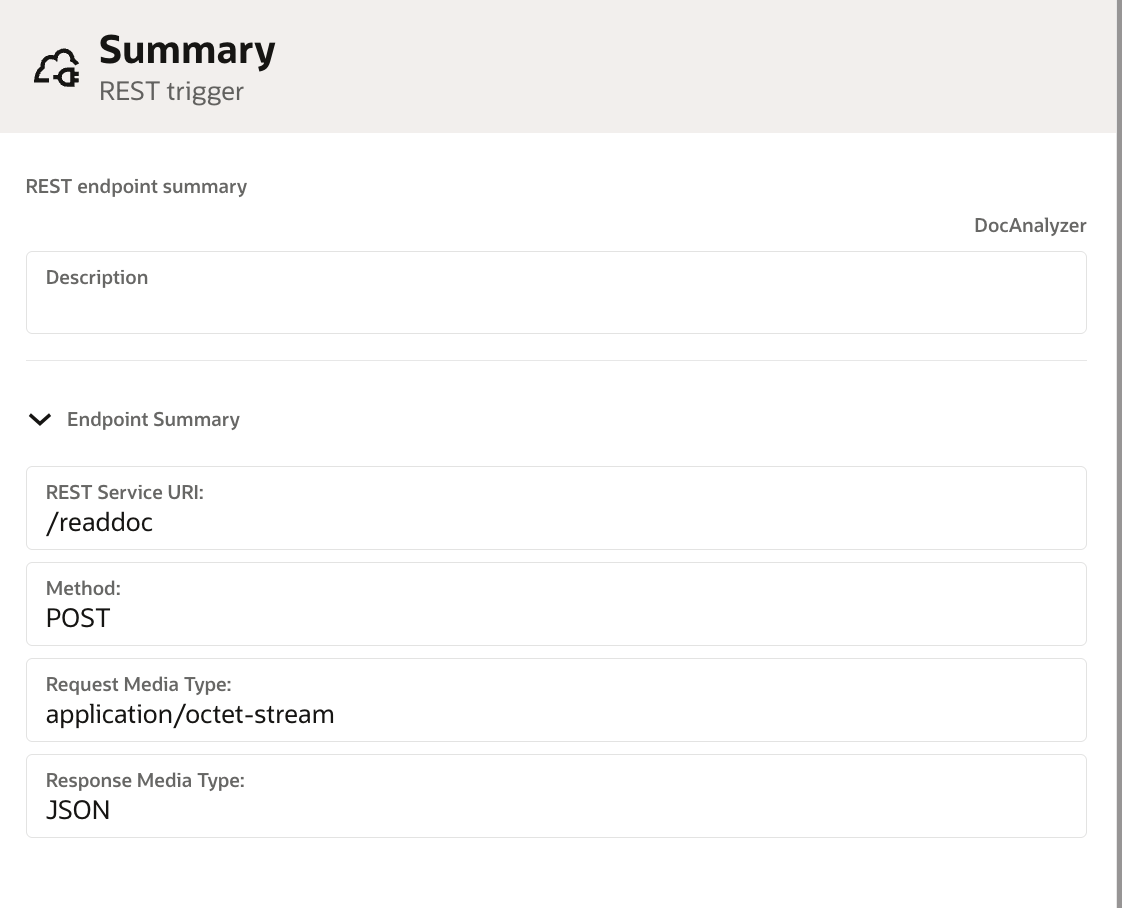1122x908 pixels.
Task: Click the Description label text
Action: coord(97,278)
